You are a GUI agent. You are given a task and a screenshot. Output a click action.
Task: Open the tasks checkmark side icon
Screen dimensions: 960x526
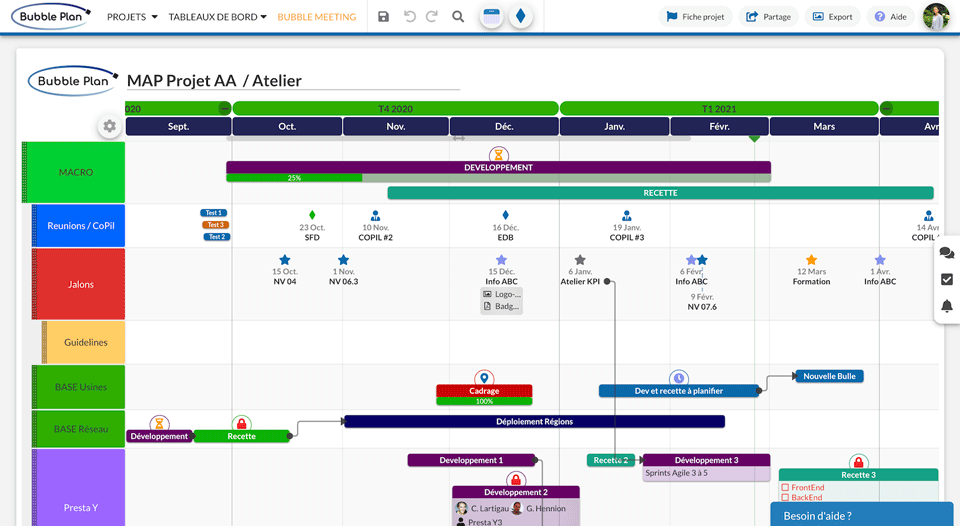point(947,279)
